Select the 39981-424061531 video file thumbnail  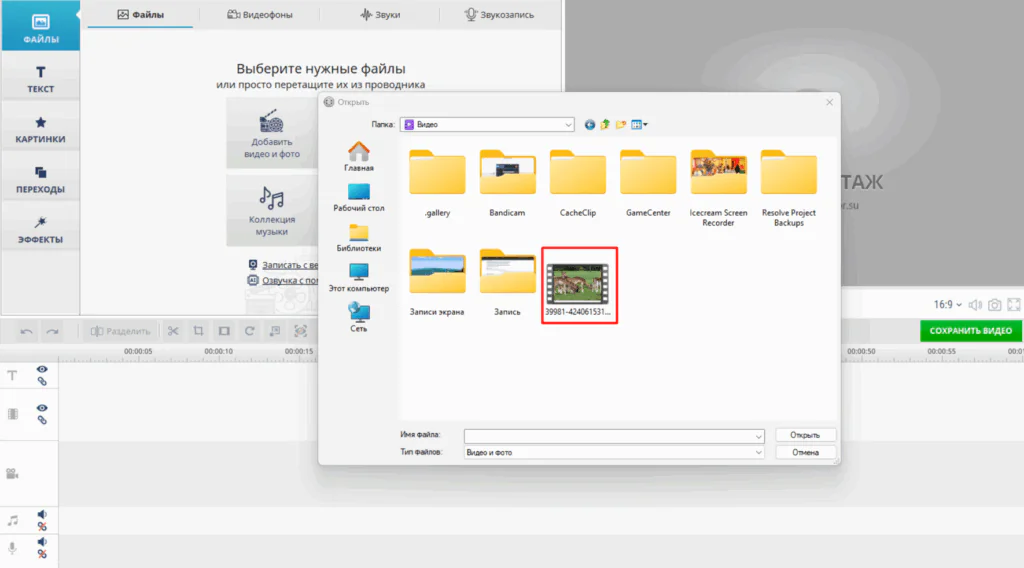coord(578,285)
